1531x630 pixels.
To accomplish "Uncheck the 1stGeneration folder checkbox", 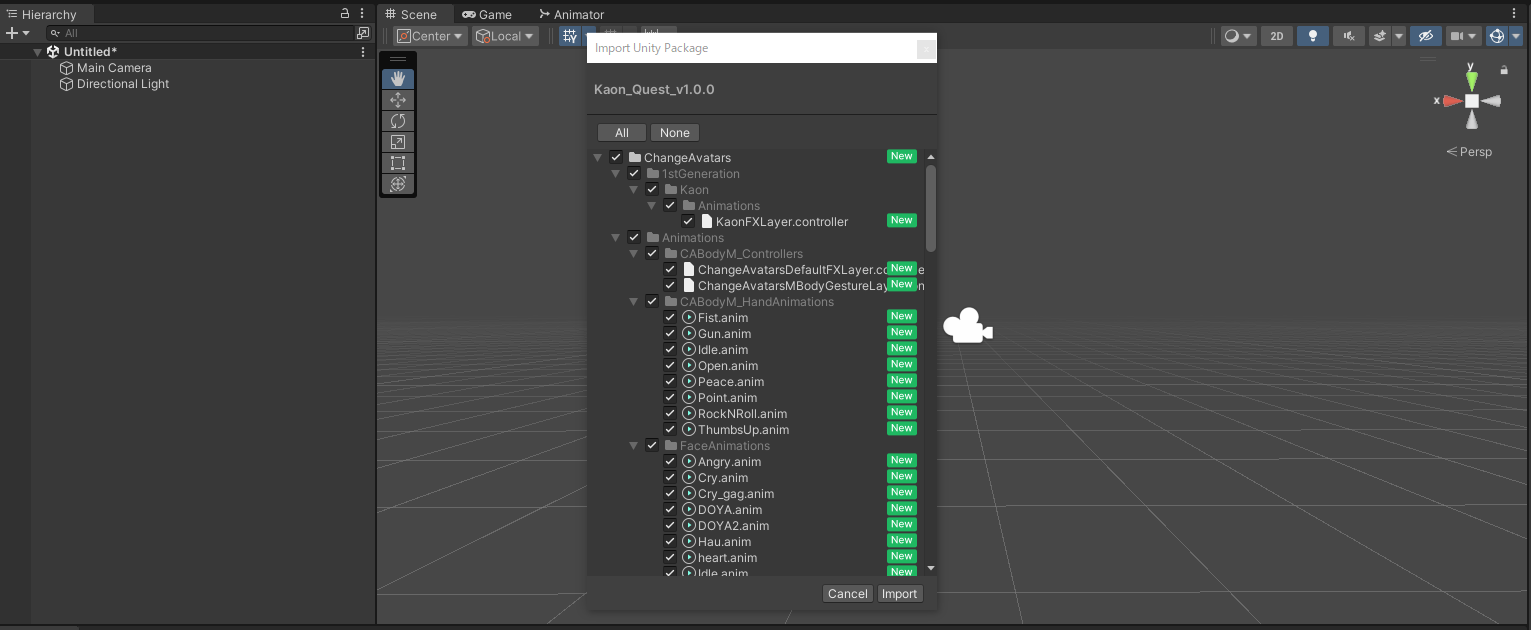I will tap(634, 174).
